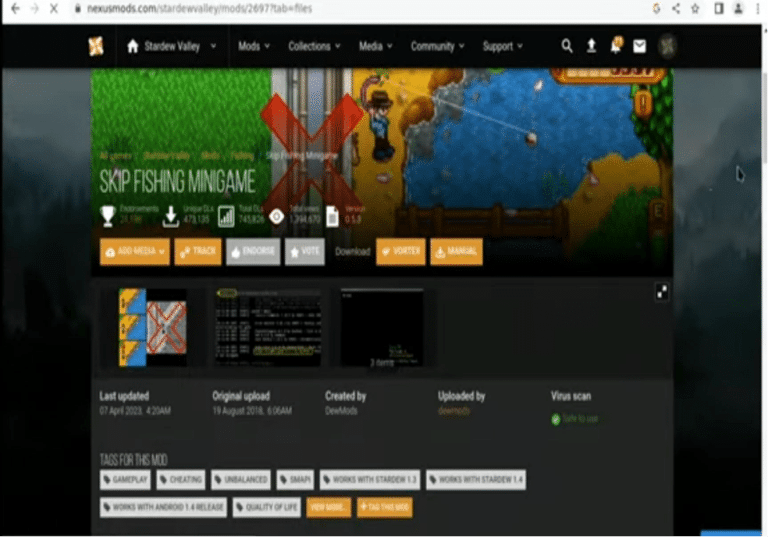Stop page loading with X button
Screen dimensions: 768x537
click(x=52, y=8)
